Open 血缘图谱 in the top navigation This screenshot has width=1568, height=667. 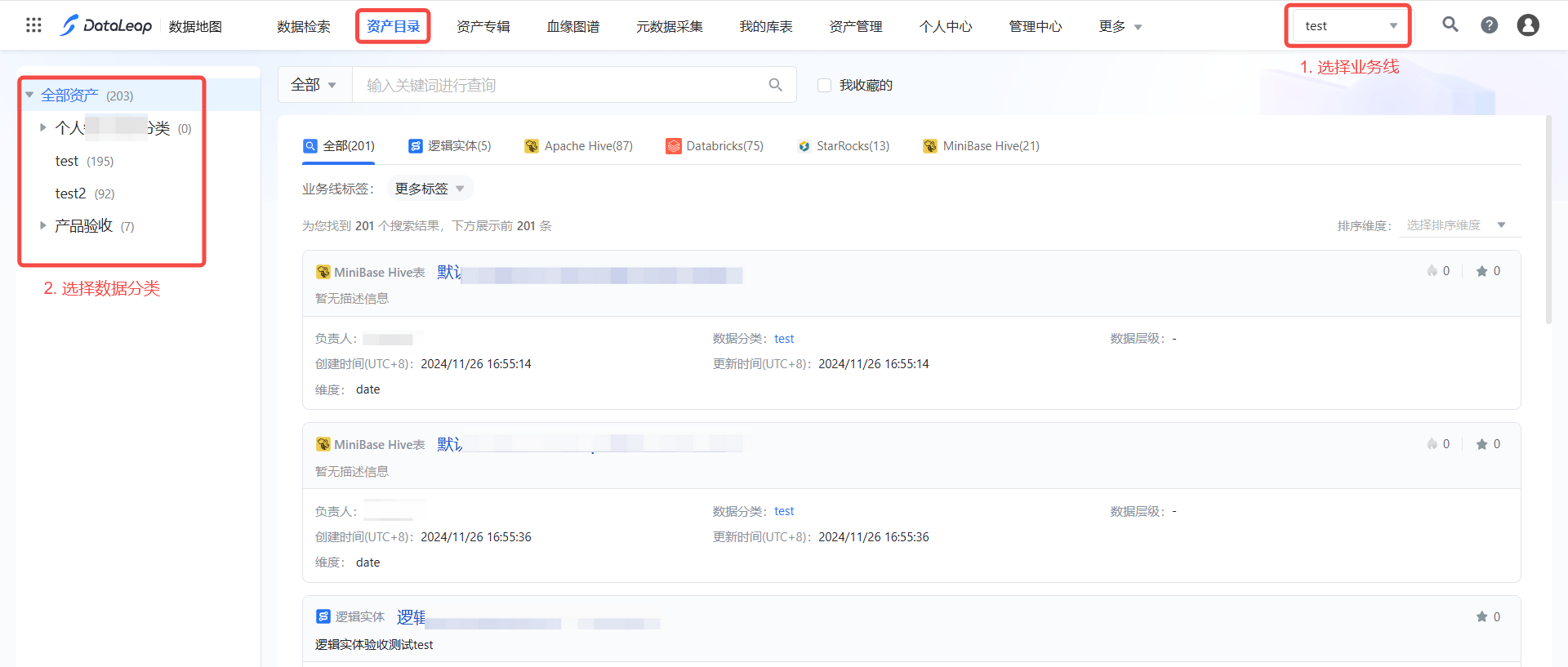[573, 26]
